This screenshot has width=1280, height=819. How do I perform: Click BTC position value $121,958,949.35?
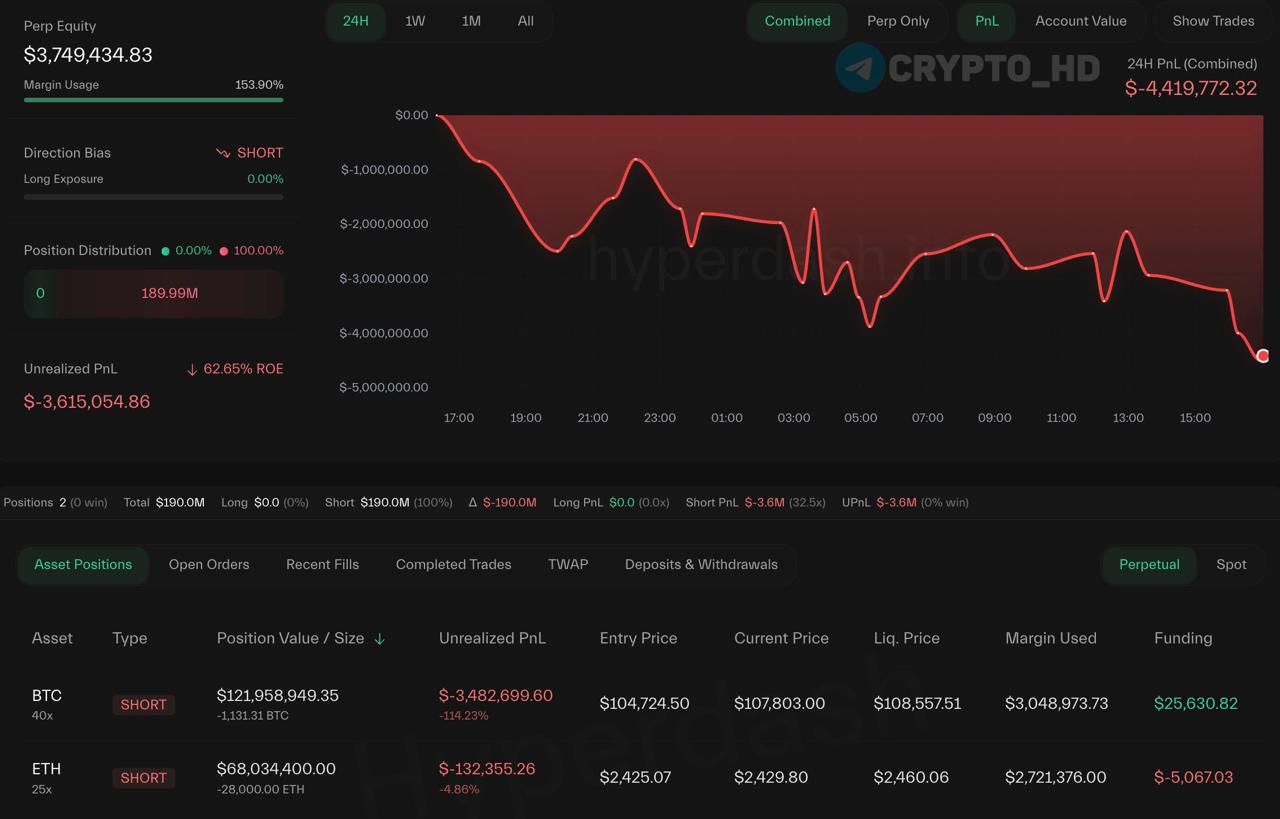coord(278,696)
